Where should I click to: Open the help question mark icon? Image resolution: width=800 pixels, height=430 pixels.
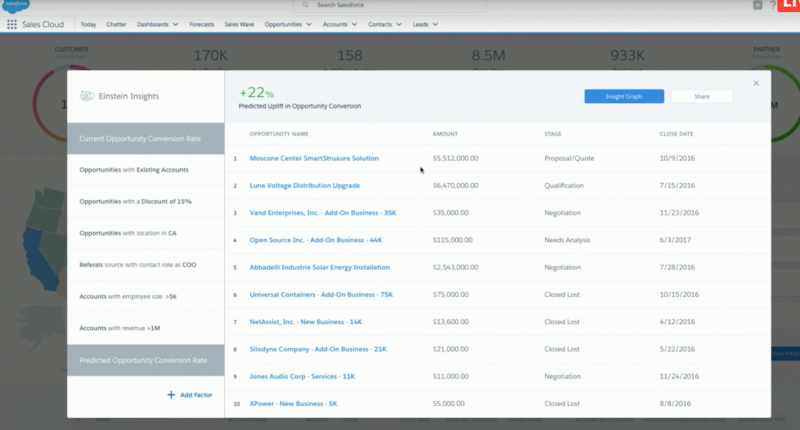point(773,5)
